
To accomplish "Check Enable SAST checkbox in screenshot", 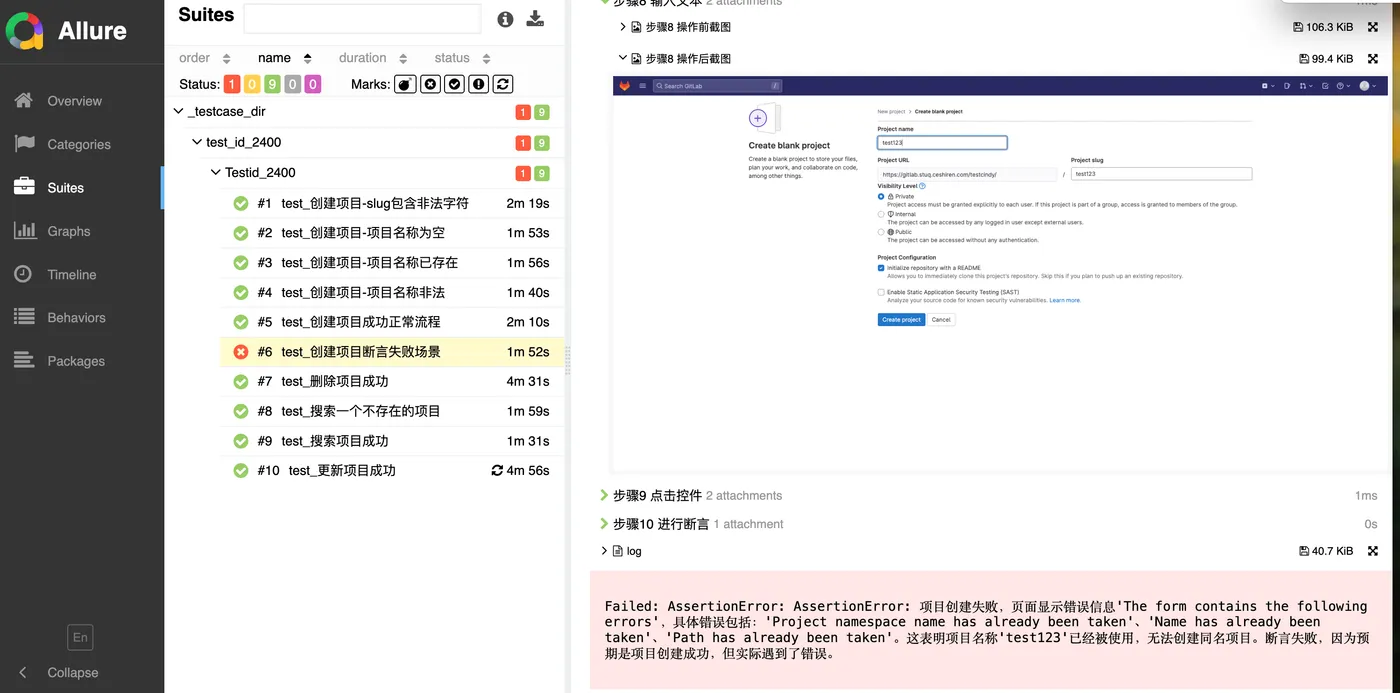I will (881, 292).
